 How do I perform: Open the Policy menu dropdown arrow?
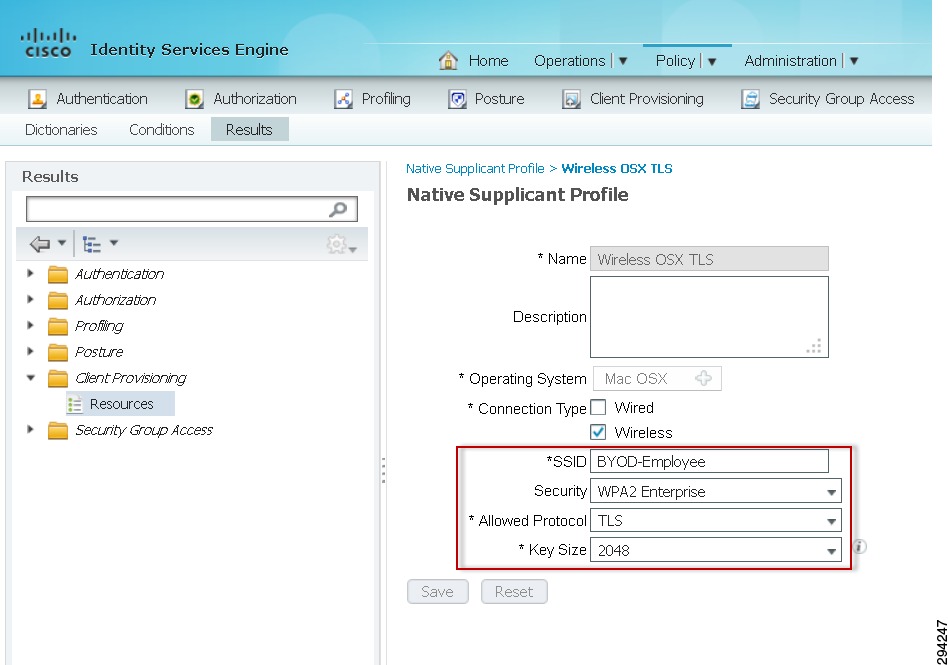point(712,61)
